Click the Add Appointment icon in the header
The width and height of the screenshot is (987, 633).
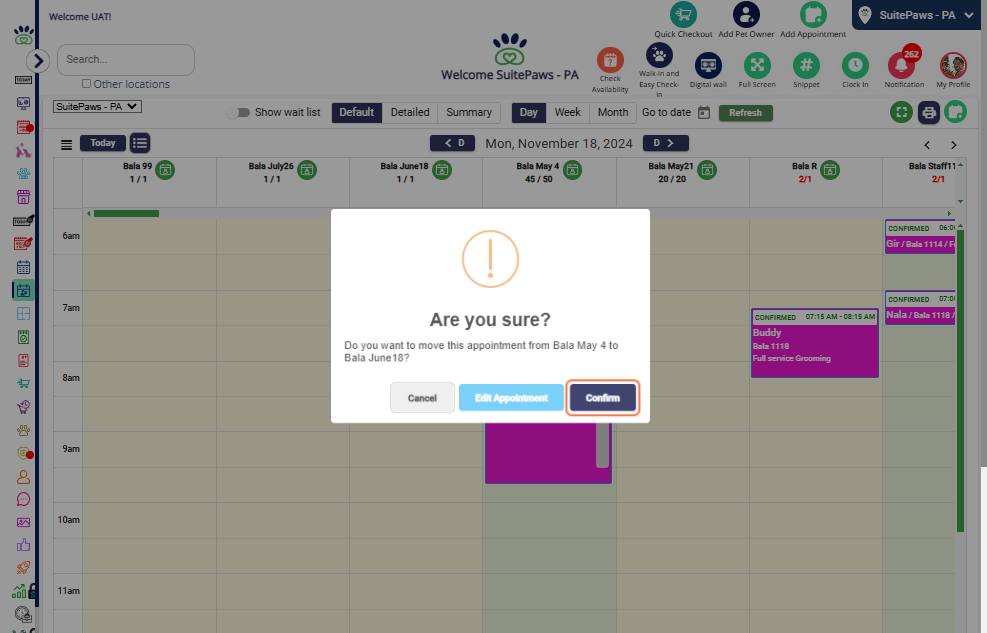point(813,14)
